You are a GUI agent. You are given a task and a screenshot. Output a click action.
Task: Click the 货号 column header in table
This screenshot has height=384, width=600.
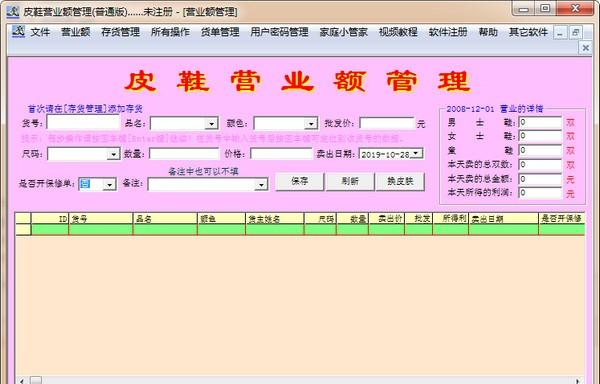tap(101, 218)
